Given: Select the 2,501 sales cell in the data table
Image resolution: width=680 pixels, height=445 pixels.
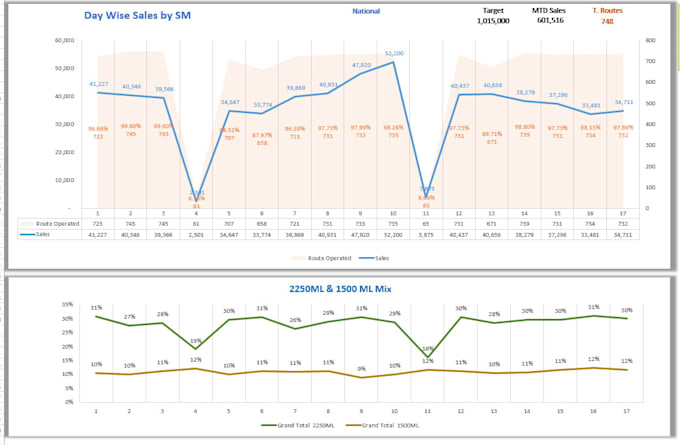Looking at the screenshot, I should [196, 235].
